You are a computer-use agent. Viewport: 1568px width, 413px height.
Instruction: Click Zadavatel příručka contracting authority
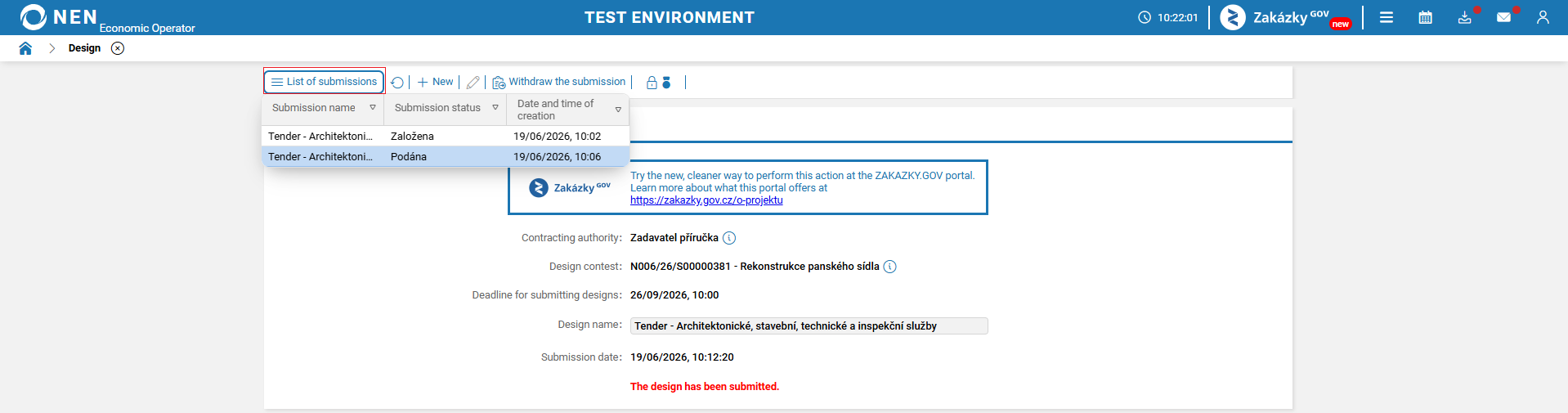674,238
